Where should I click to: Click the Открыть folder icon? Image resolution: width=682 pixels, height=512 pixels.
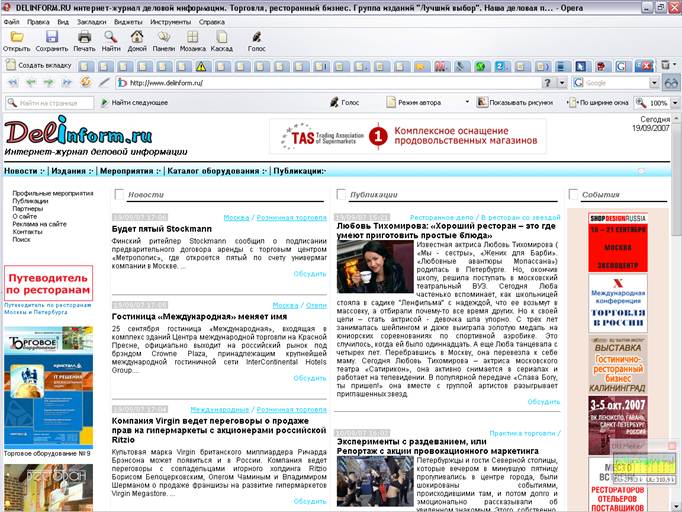[17, 37]
